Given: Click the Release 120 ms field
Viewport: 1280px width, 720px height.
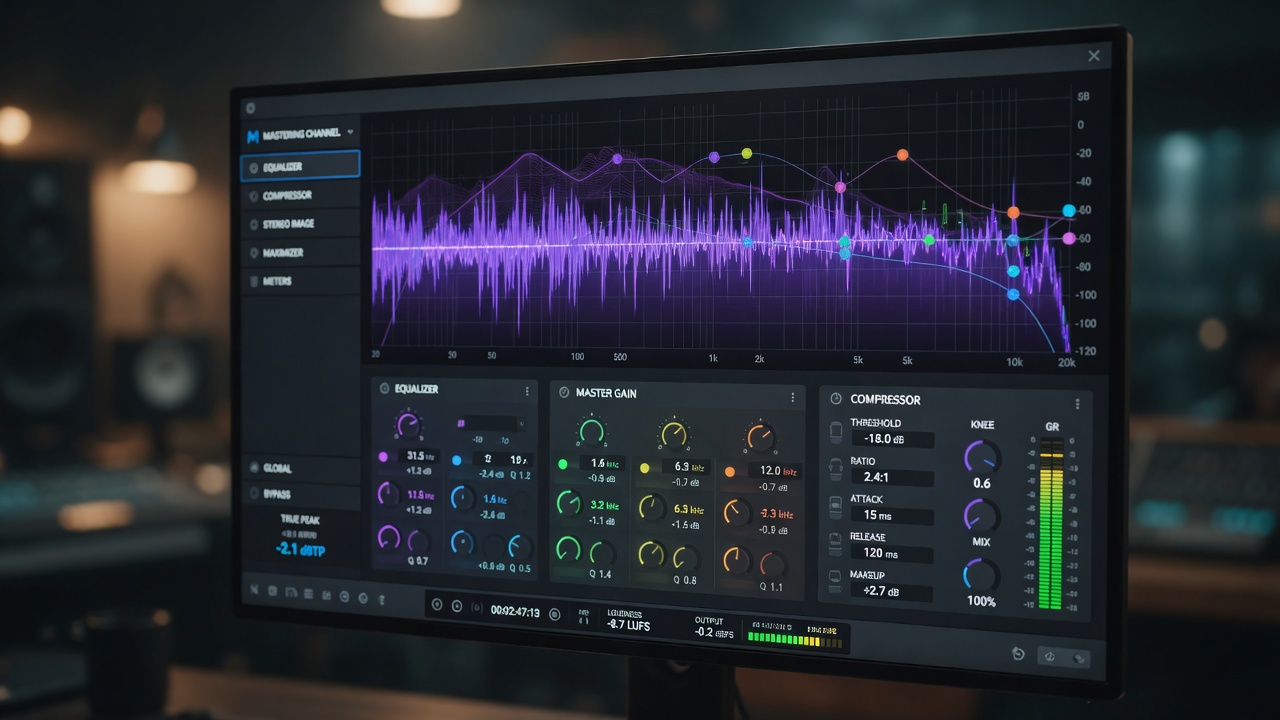Looking at the screenshot, I should (x=892, y=552).
